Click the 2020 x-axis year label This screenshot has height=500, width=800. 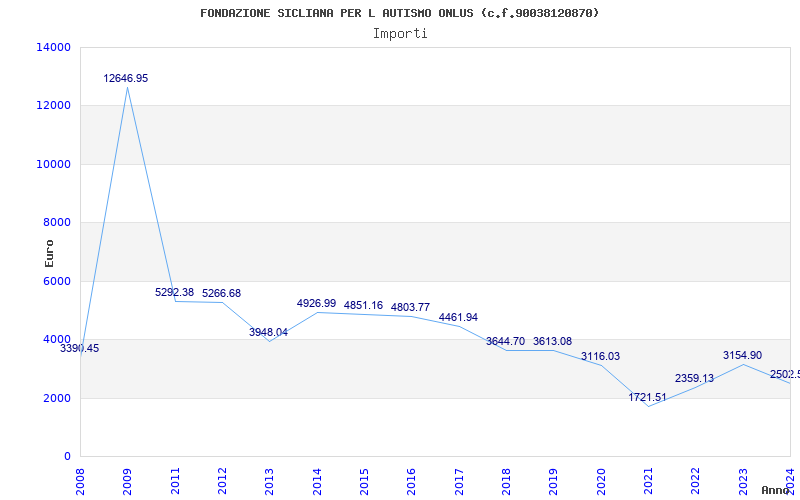coord(601,481)
